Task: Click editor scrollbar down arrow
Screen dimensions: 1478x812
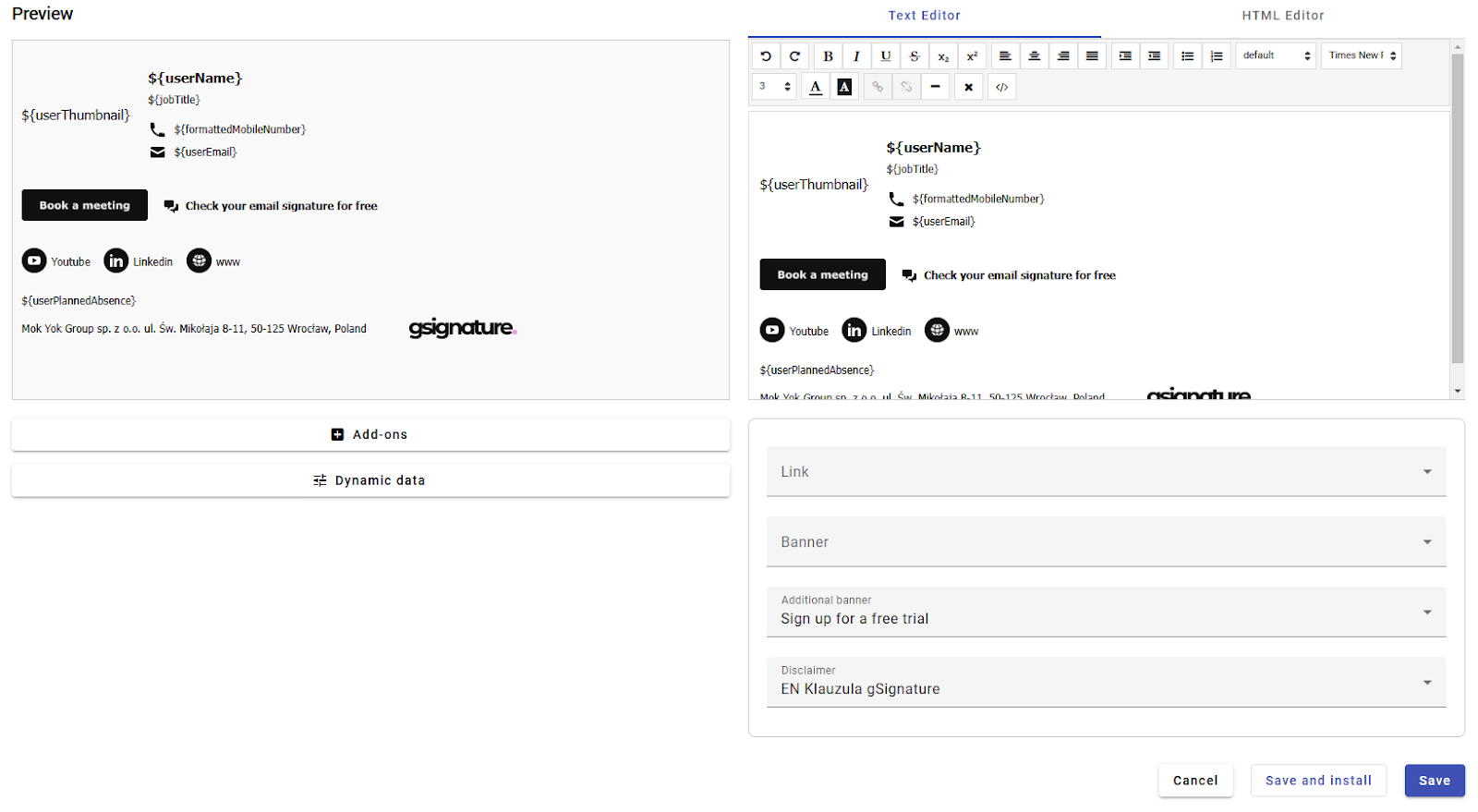Action: click(1458, 392)
